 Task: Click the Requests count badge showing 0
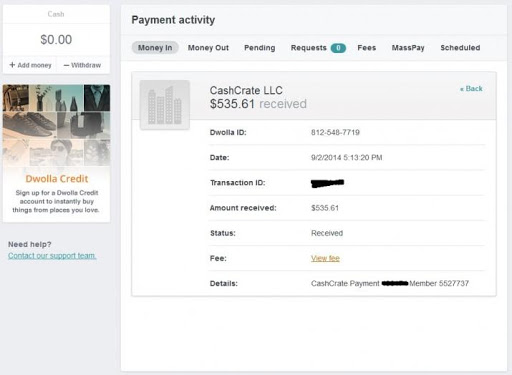338,48
